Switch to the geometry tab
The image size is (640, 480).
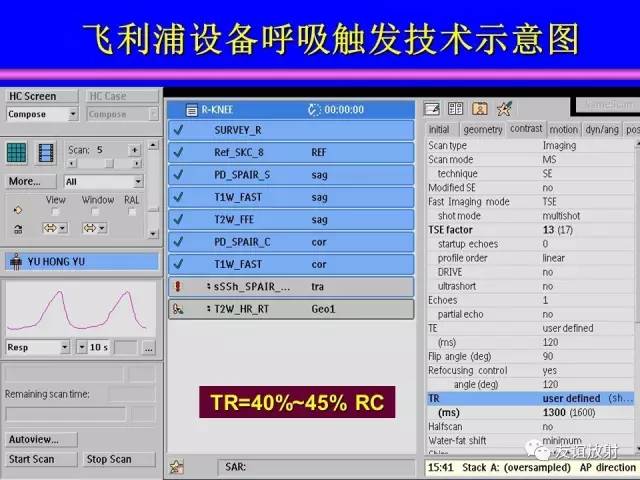point(482,129)
